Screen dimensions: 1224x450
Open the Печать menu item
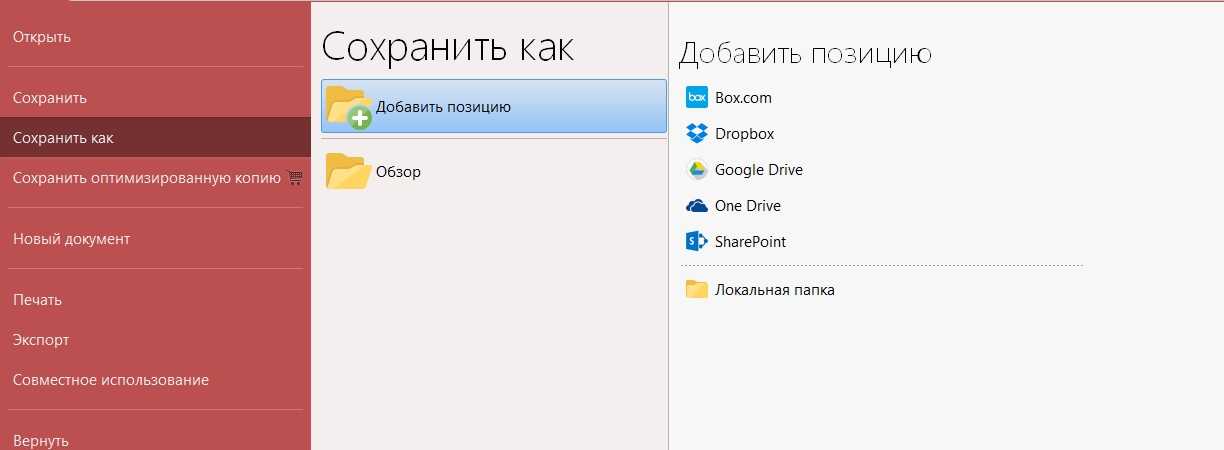(37, 300)
